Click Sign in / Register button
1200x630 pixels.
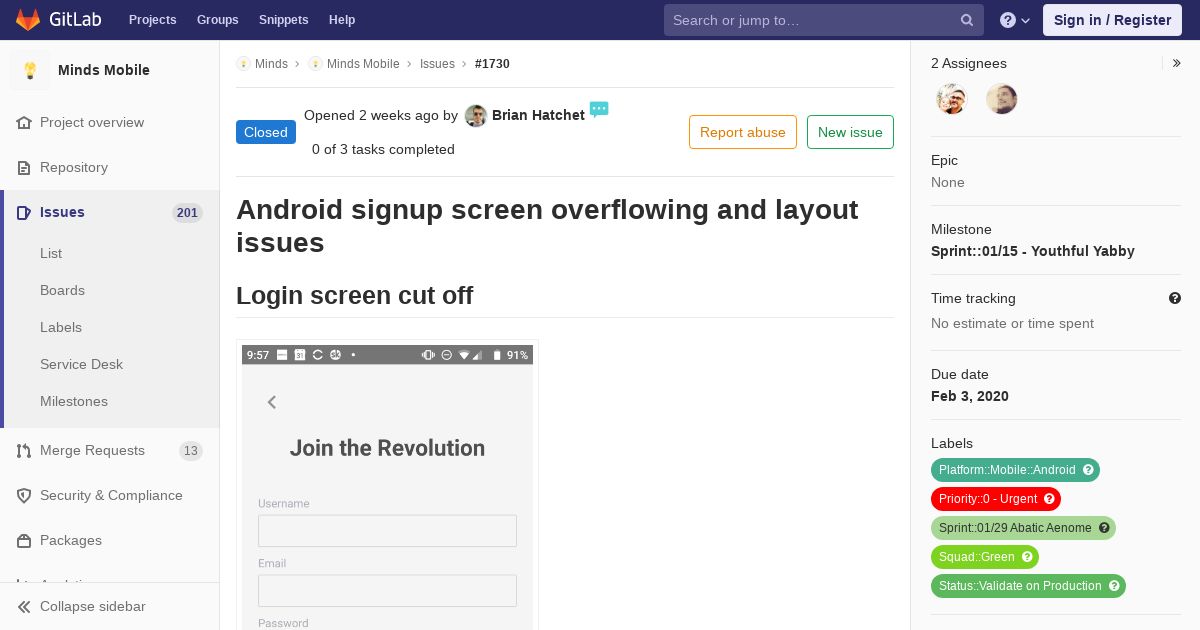click(1112, 20)
